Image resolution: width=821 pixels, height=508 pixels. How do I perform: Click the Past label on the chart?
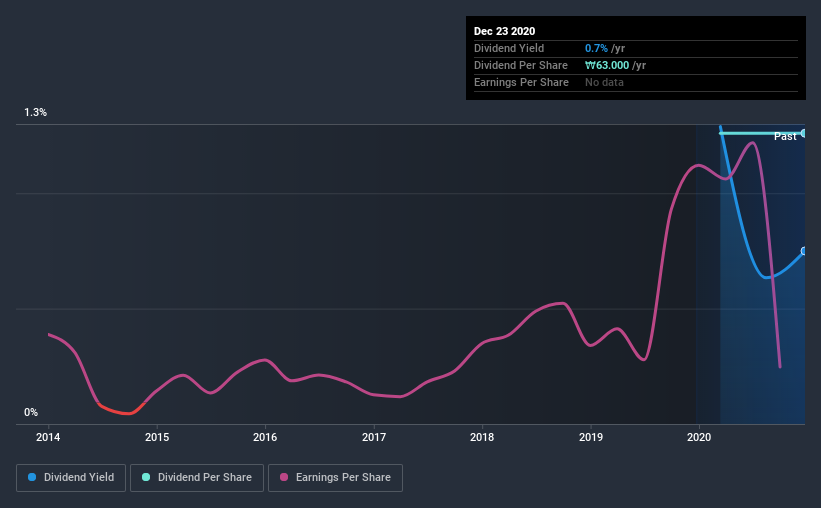click(785, 137)
